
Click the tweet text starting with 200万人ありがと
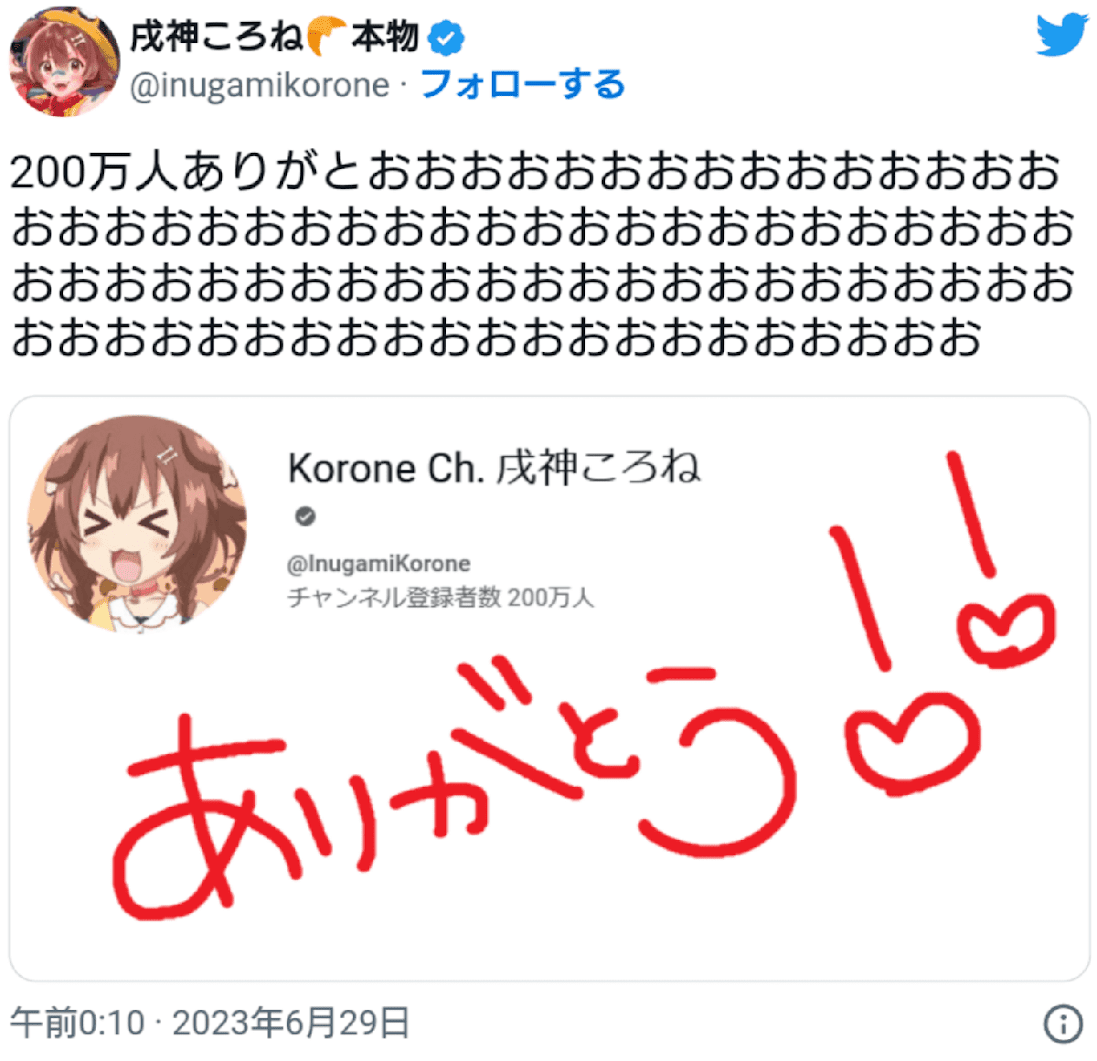pos(542,255)
